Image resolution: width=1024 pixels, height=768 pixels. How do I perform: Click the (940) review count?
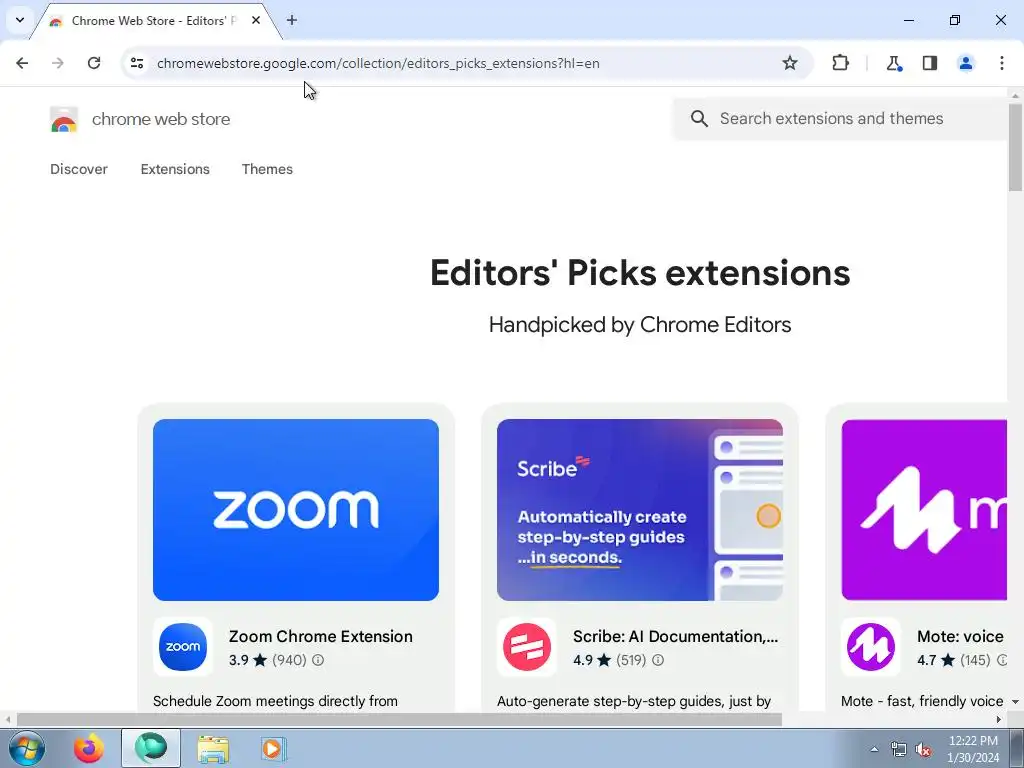(289, 660)
